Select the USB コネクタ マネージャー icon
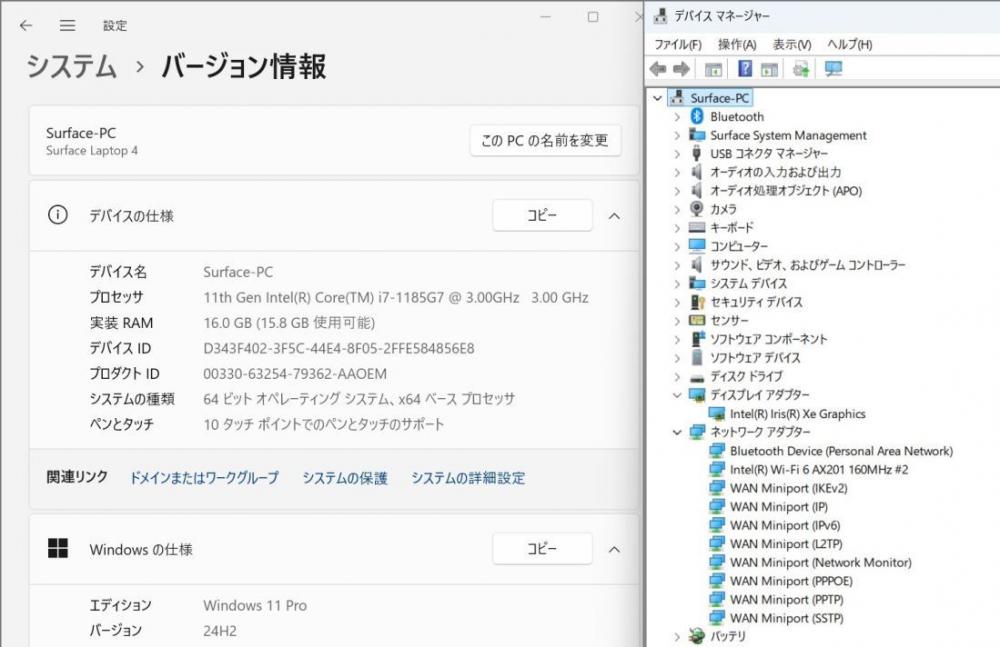The height and width of the screenshot is (647, 1000). [697, 153]
